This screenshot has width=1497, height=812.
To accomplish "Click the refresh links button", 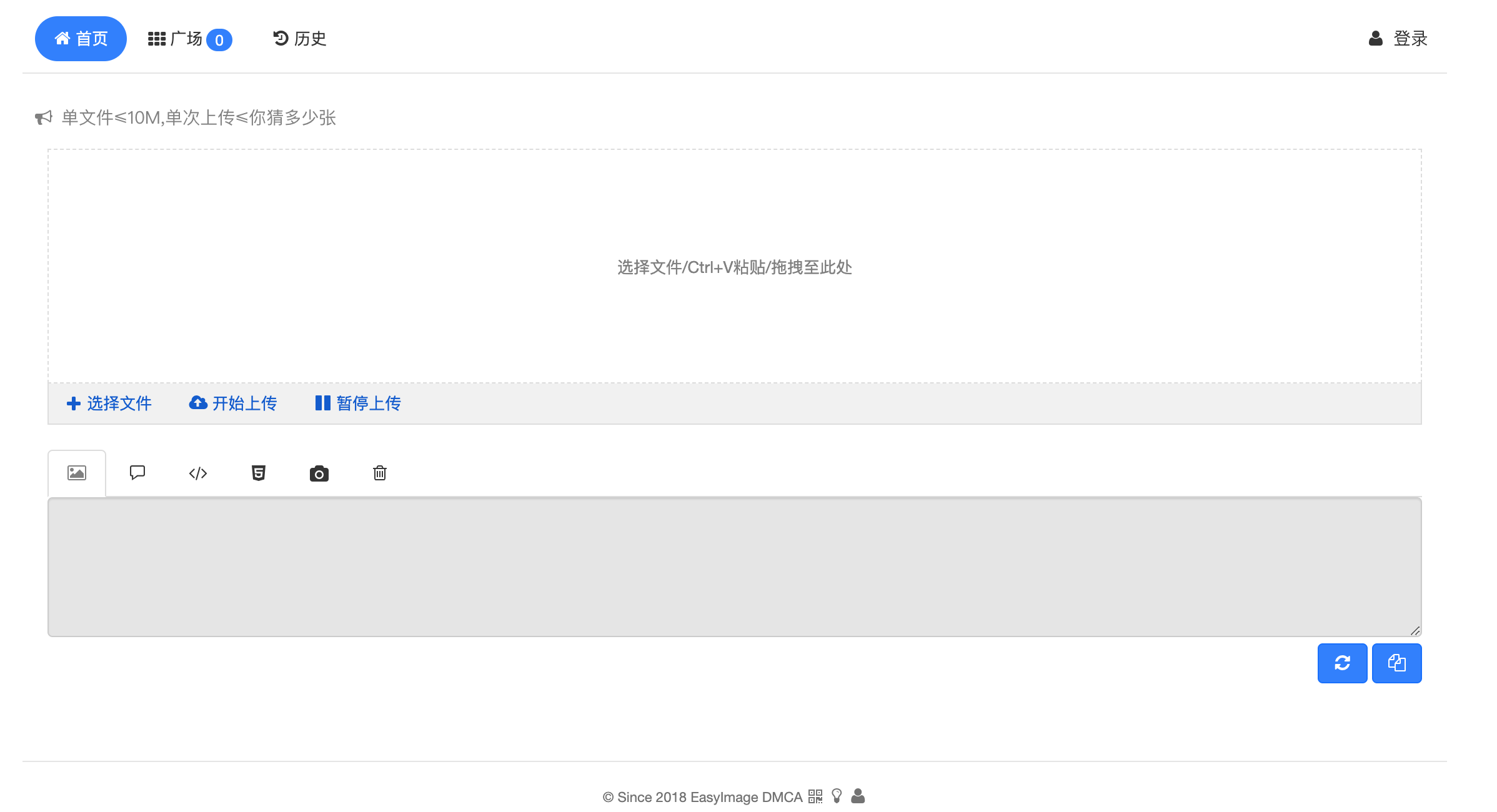I will coord(1342,663).
